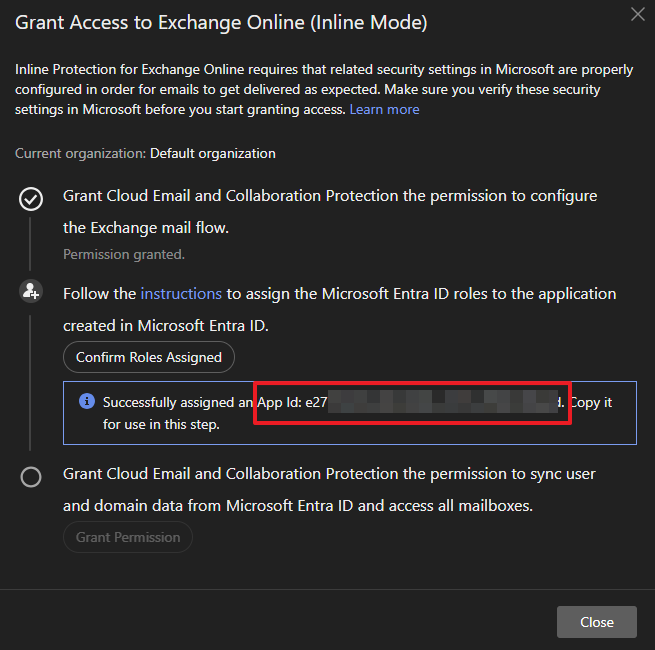Click the completed checkmark step icon
The height and width of the screenshot is (650, 655).
(31, 199)
